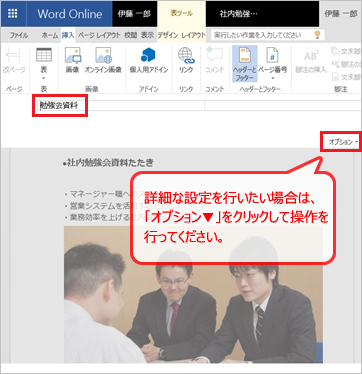The width and height of the screenshot is (362, 374).
Task: Open the app launcher grid icon
Action: (13, 14)
